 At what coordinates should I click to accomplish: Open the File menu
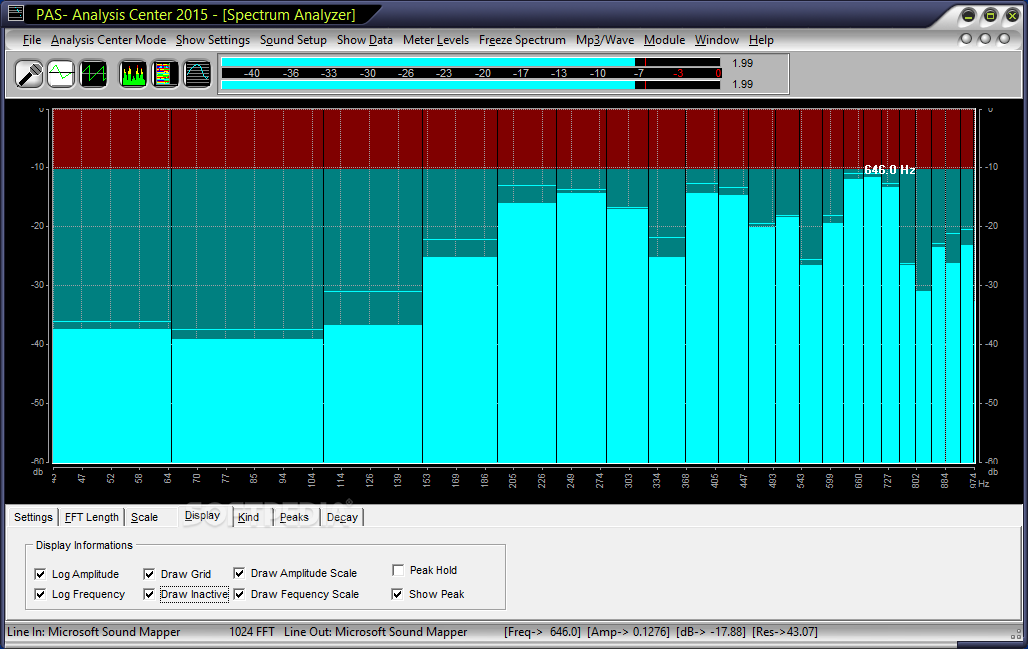(31, 40)
